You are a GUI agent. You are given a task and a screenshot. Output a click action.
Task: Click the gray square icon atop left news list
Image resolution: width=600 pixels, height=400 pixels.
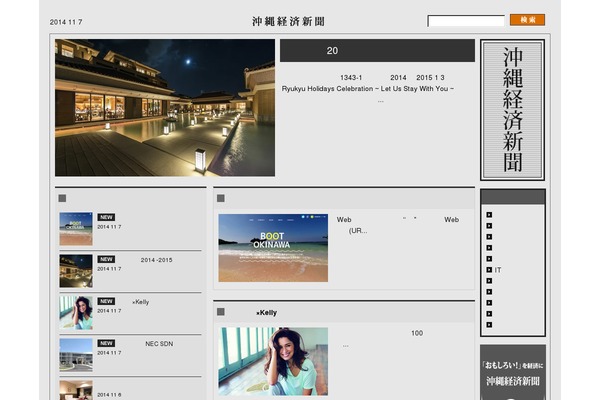pyautogui.click(x=62, y=198)
